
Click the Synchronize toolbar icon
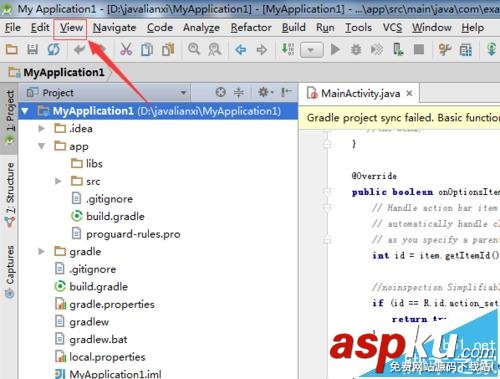click(54, 50)
